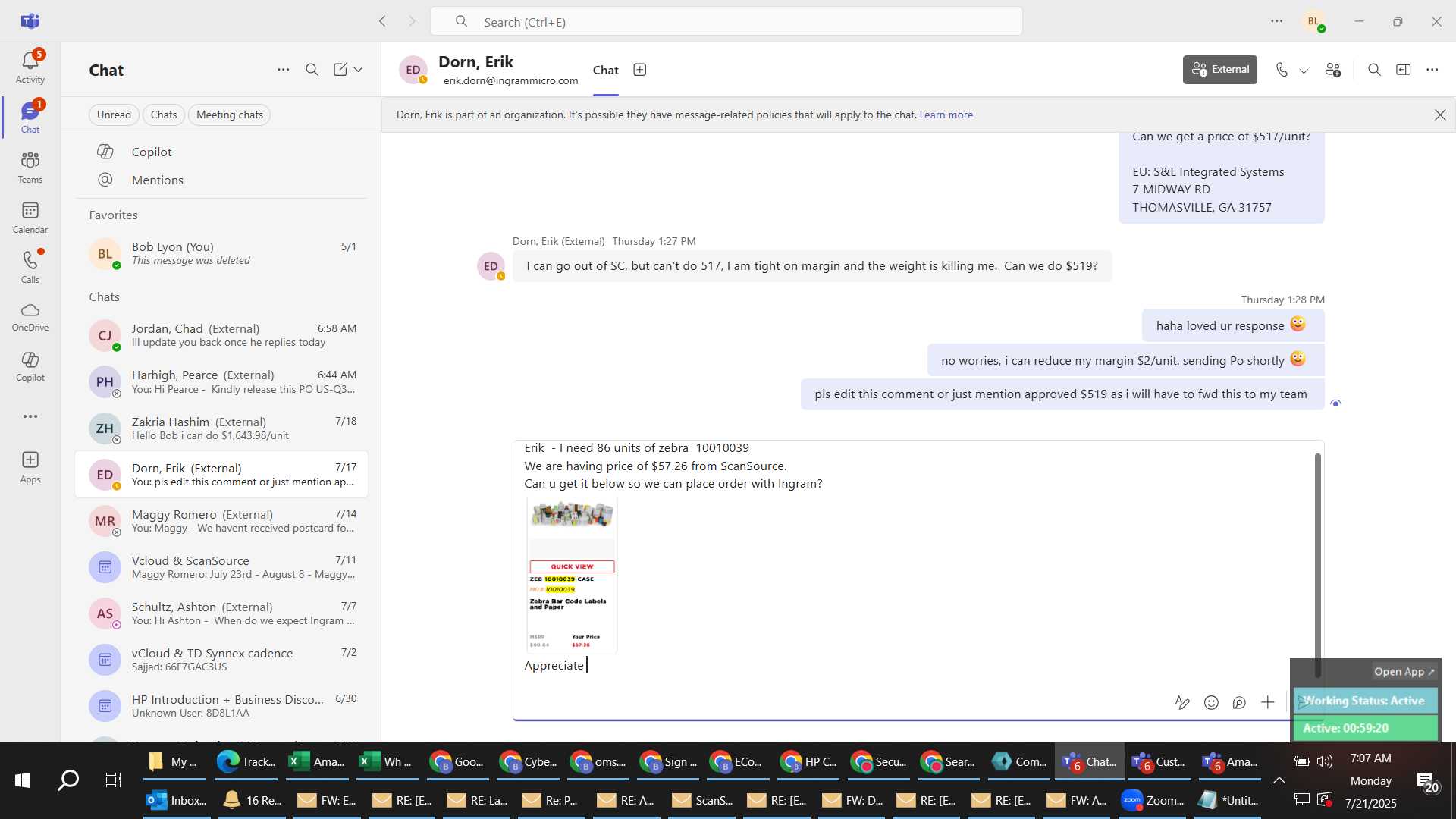Open vCloud & TD Synnex cadence chat
This screenshot has height=819, width=1456.
[x=221, y=660]
